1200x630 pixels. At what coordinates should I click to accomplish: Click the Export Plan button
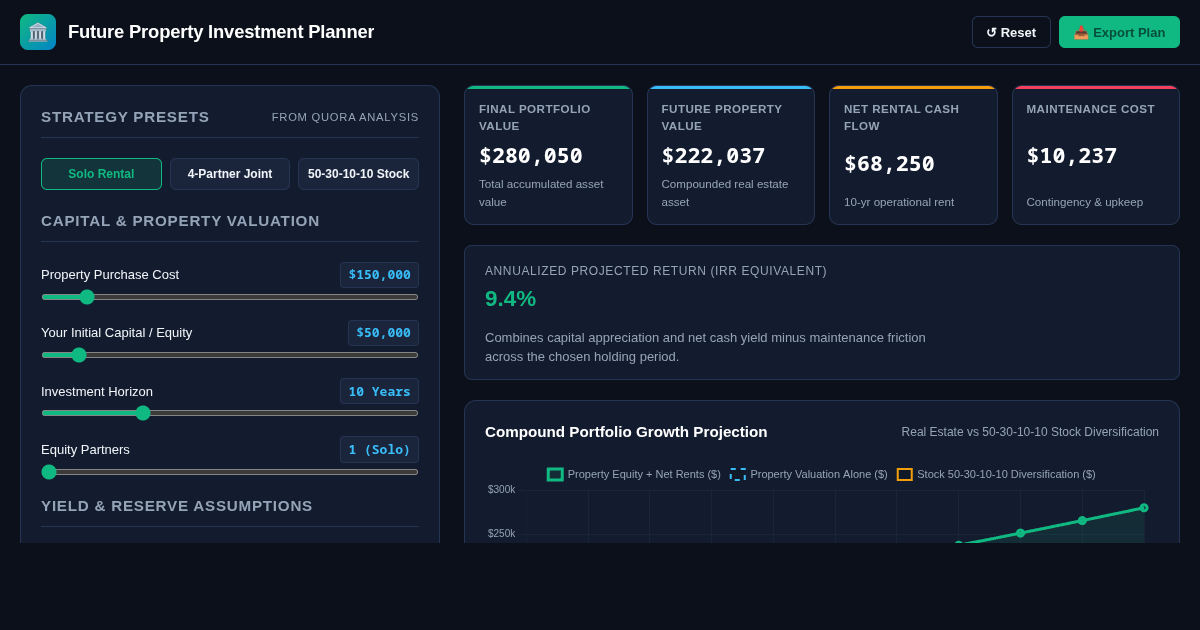pos(1119,32)
